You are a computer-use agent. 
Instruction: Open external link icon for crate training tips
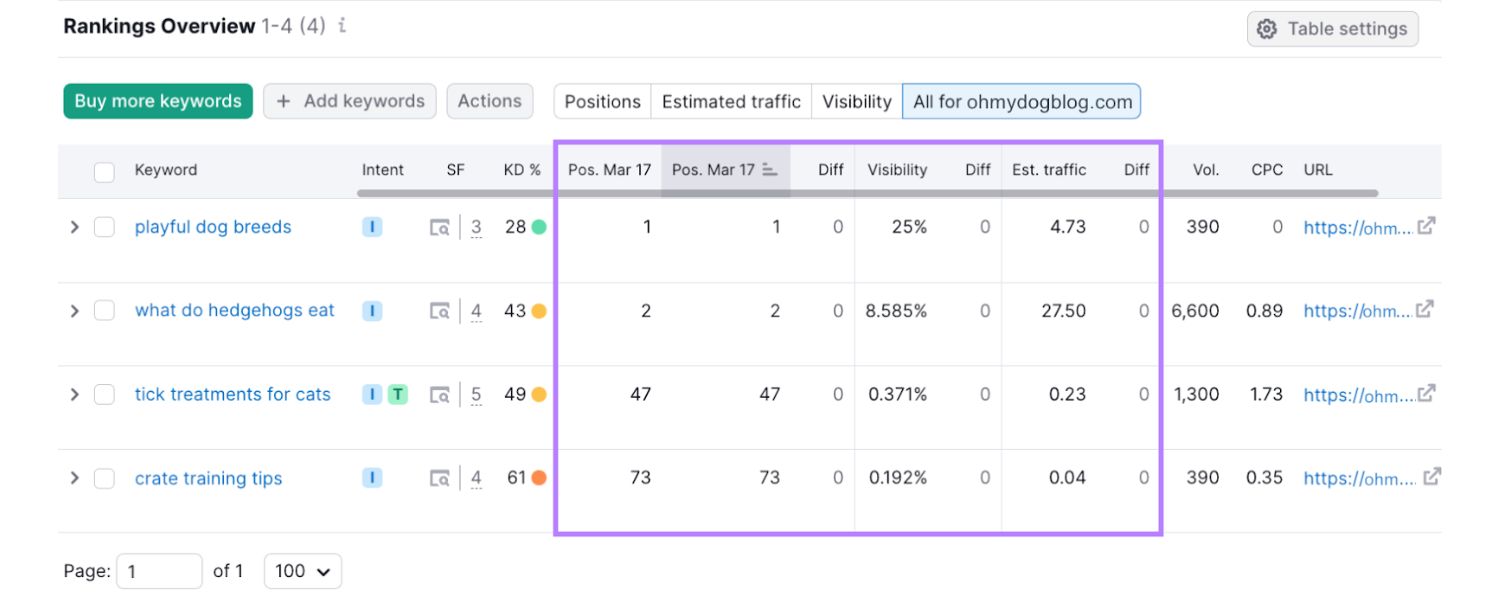(x=1432, y=477)
